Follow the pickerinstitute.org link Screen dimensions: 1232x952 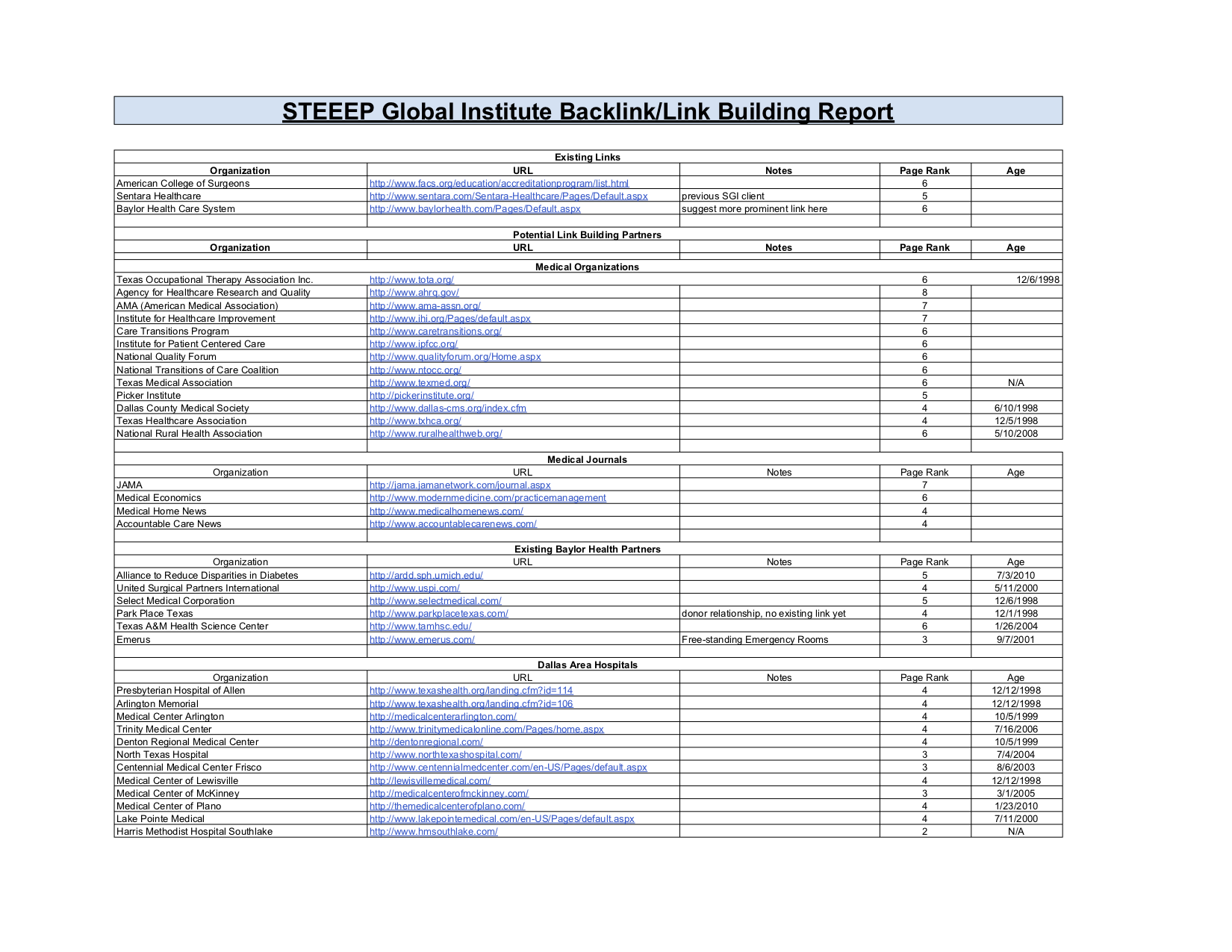coord(422,395)
